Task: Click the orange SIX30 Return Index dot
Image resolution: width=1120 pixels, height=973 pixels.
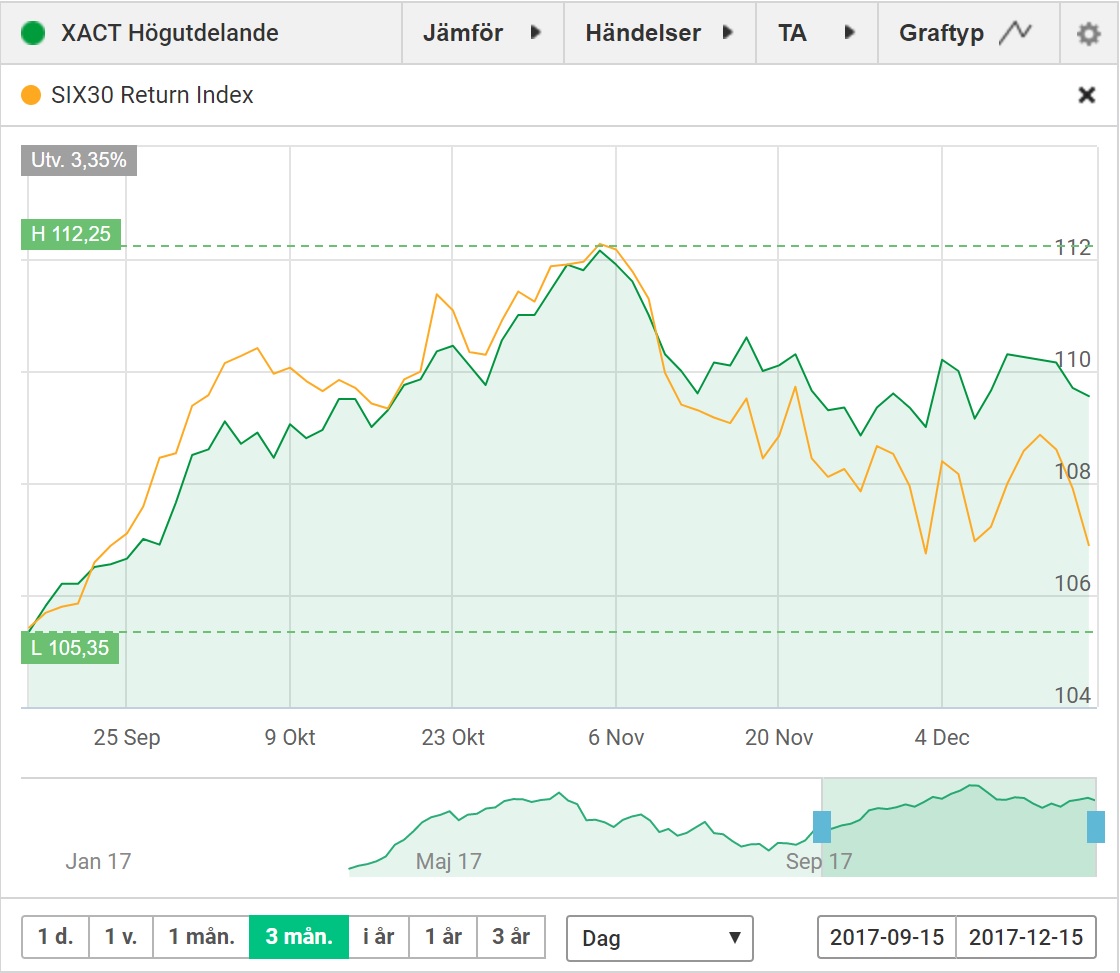Action: (x=31, y=95)
